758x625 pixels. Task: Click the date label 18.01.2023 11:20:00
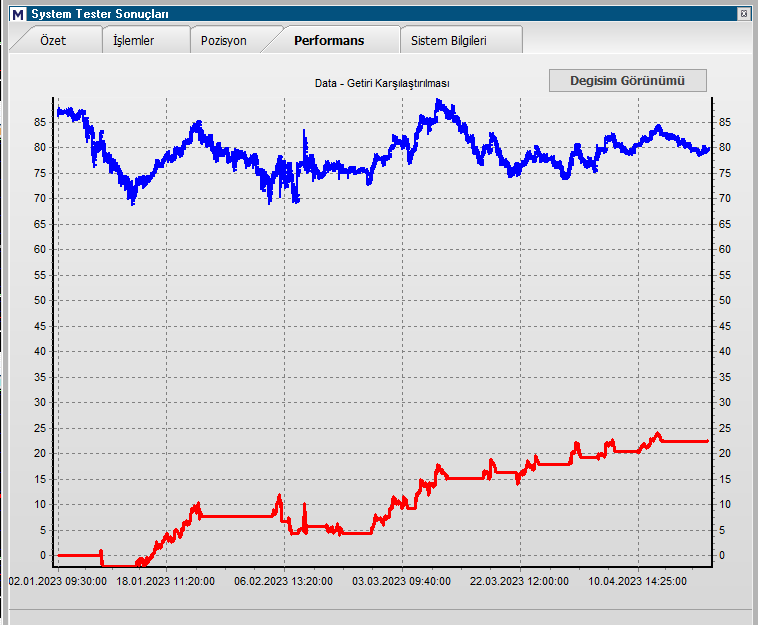coord(165,581)
